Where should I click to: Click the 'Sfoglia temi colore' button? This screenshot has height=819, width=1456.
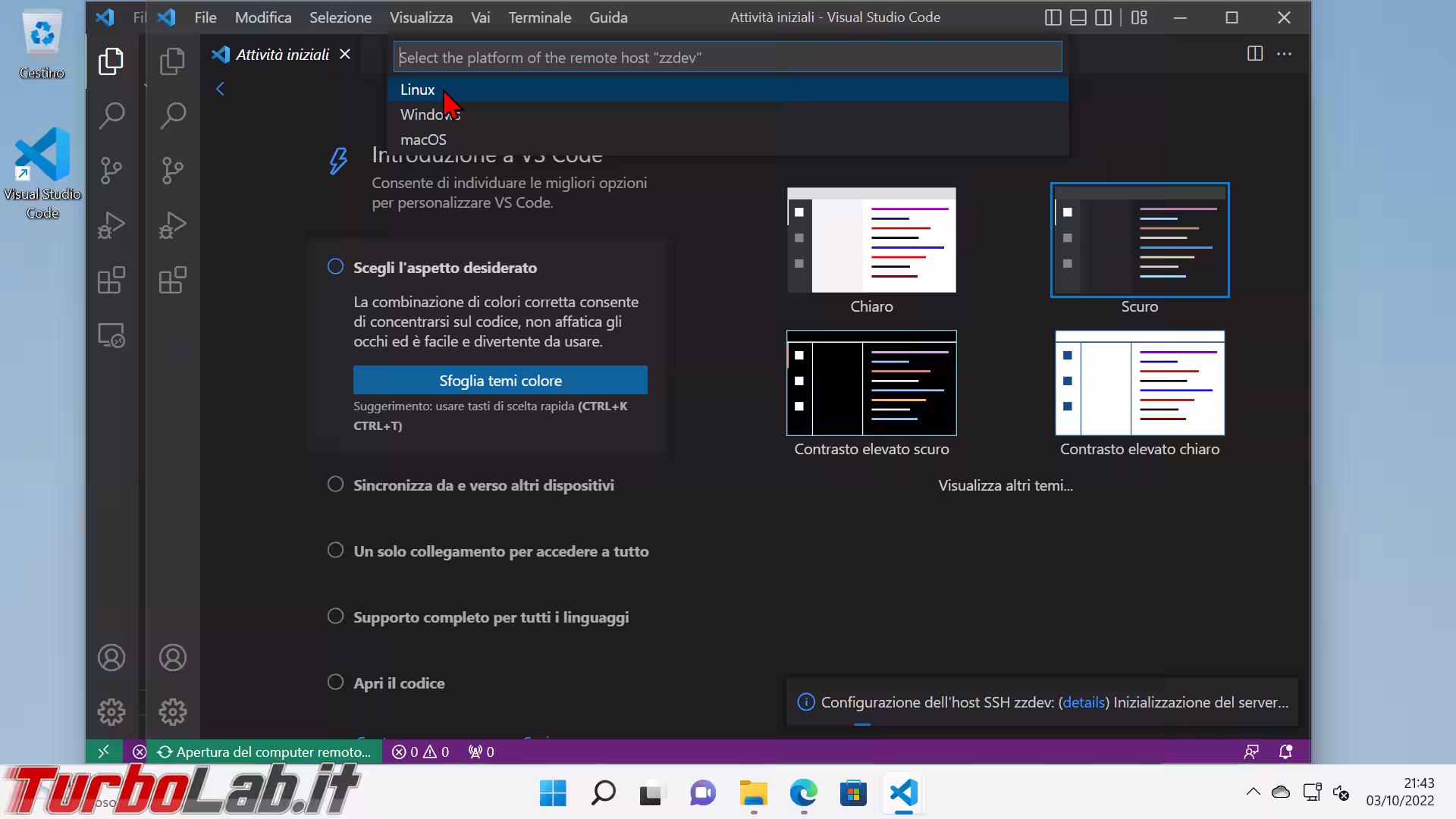tap(500, 381)
